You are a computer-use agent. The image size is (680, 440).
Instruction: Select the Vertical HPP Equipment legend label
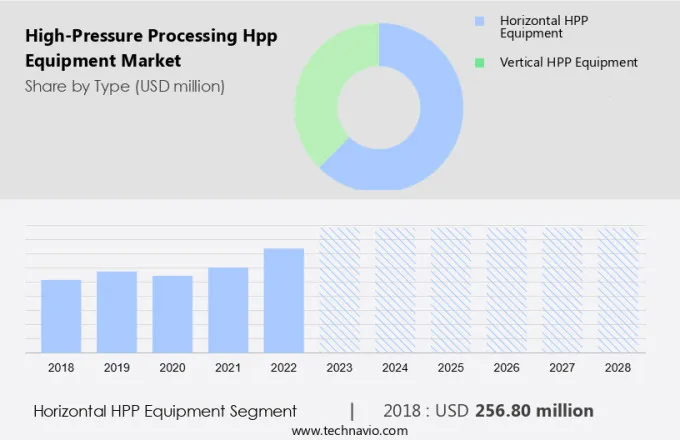coord(568,62)
